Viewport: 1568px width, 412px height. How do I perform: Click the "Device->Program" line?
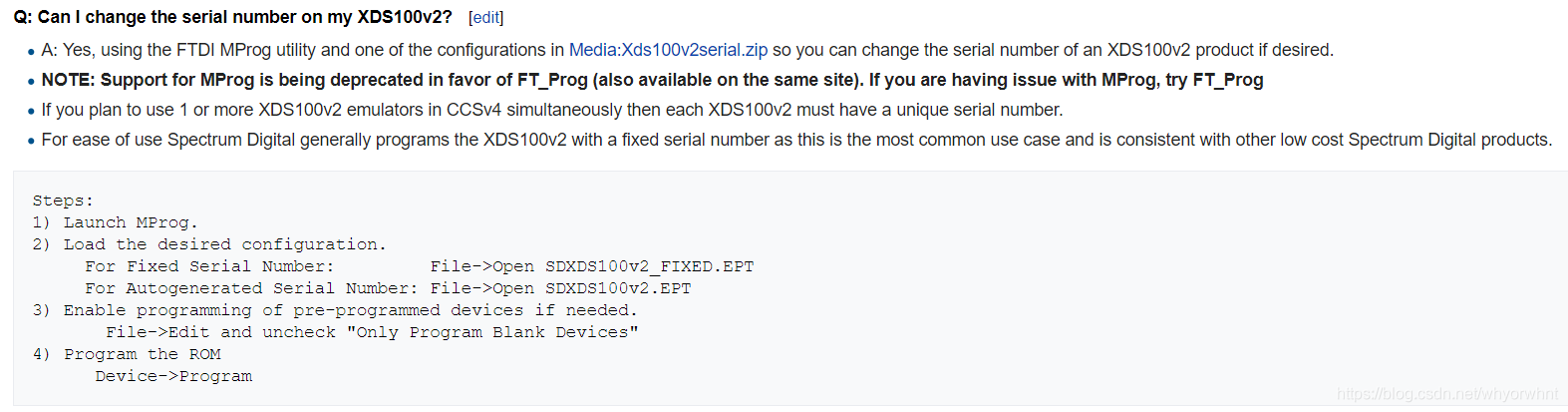pos(173,376)
